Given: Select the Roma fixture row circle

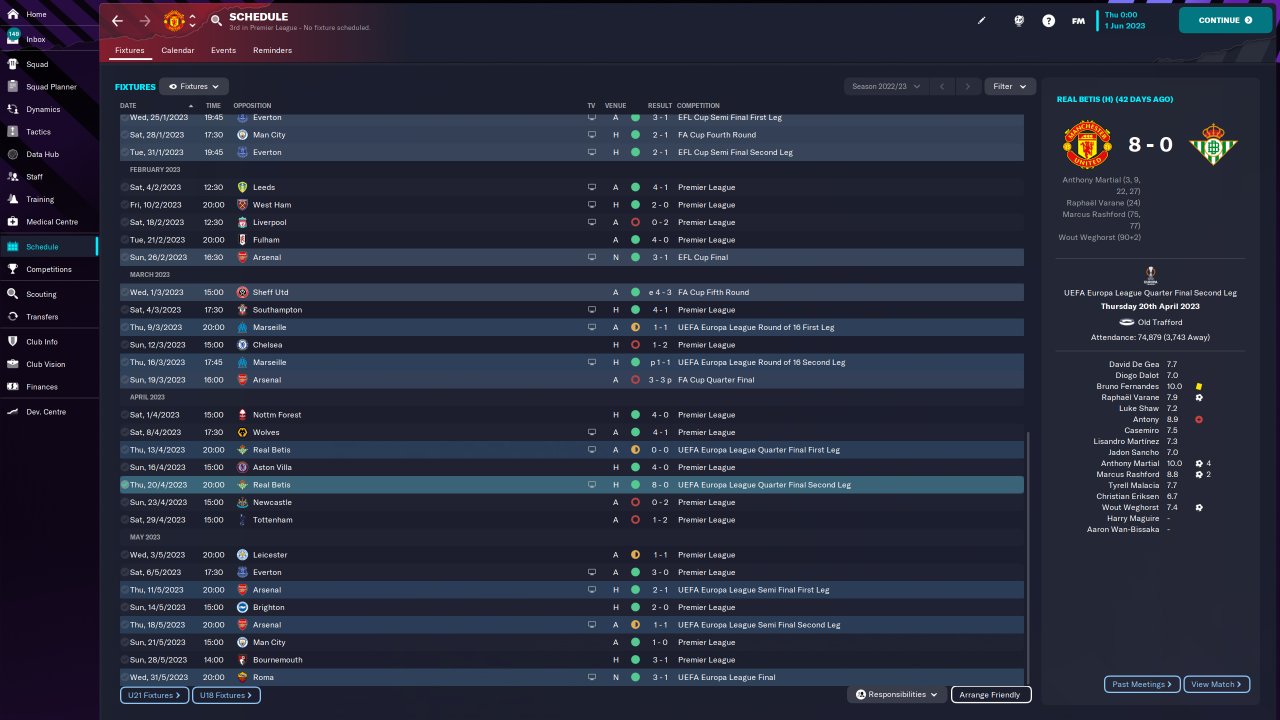Looking at the screenshot, I should click(125, 677).
